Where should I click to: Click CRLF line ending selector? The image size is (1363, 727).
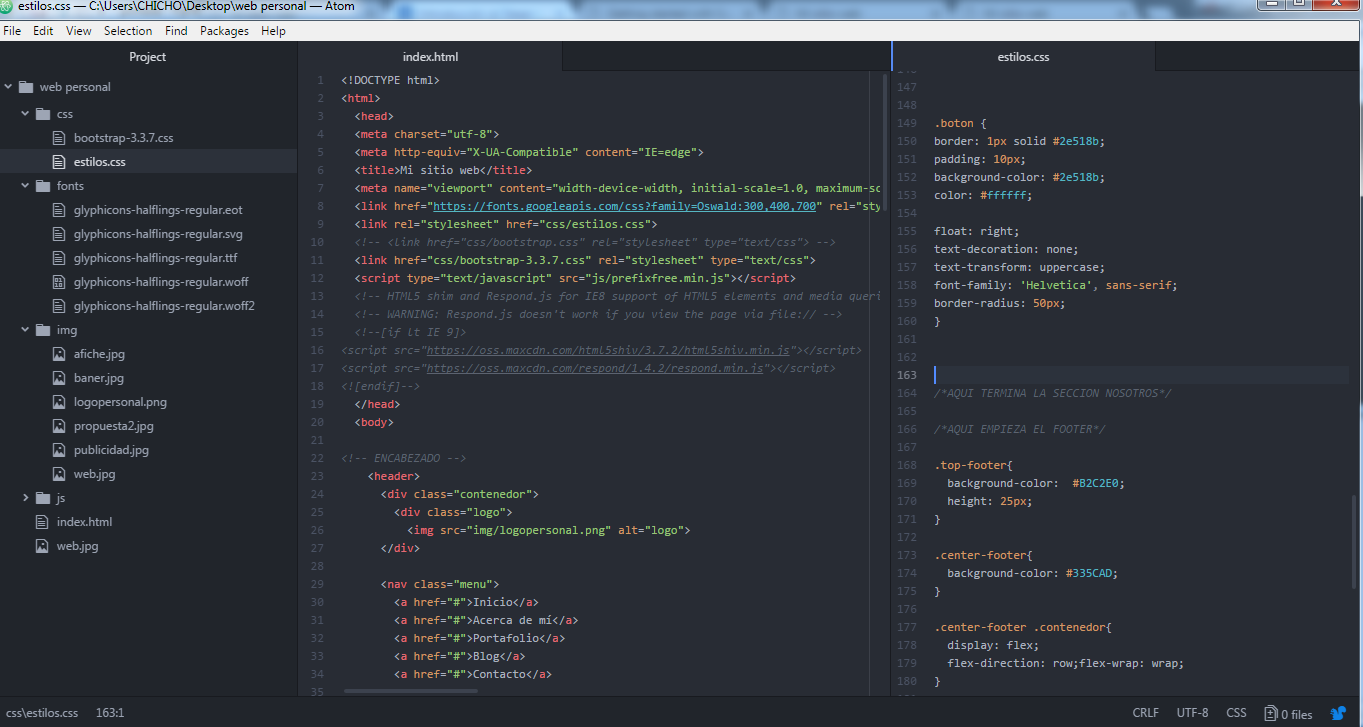[x=1146, y=714]
